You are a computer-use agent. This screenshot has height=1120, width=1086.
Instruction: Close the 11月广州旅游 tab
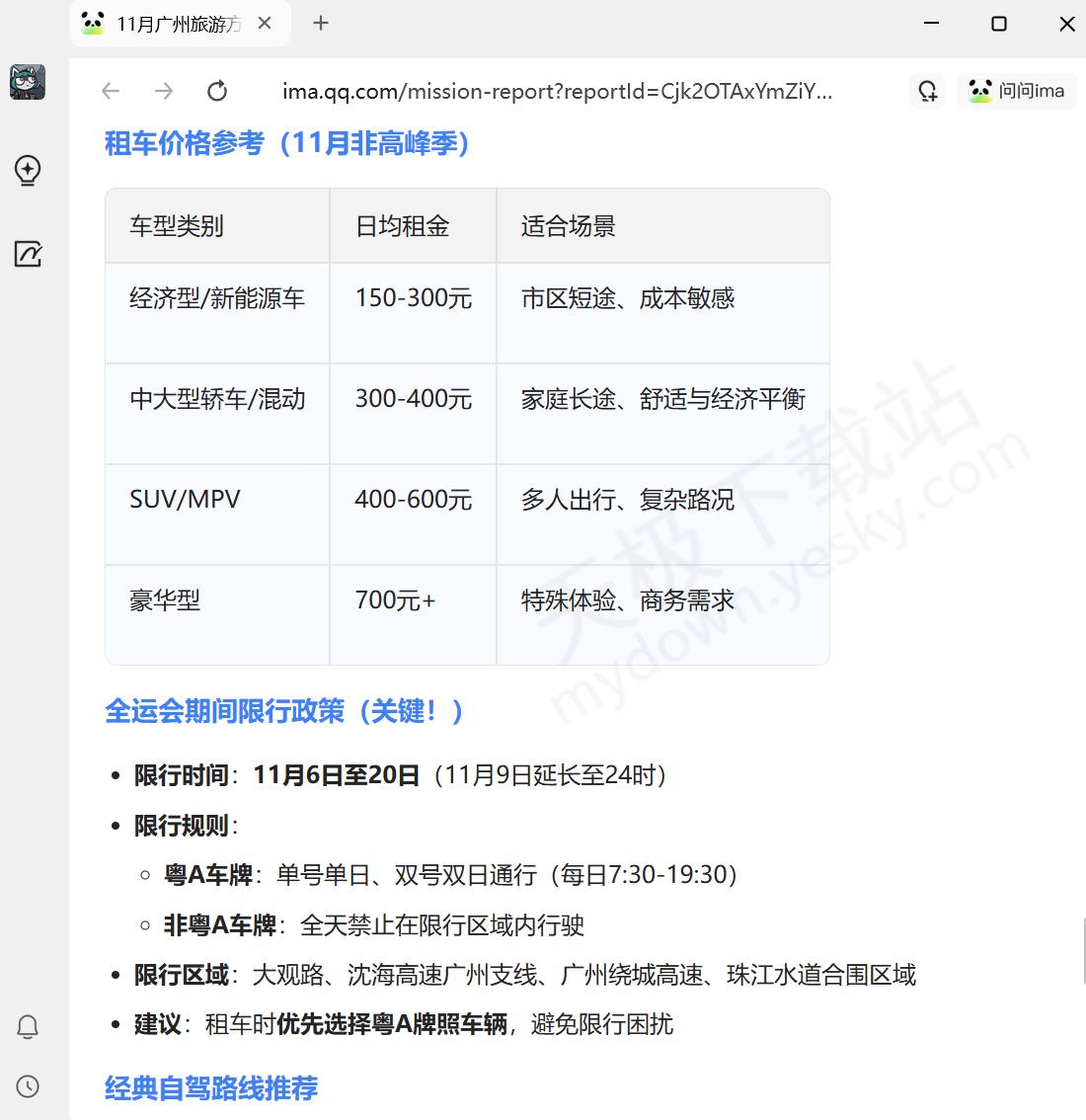(x=265, y=24)
